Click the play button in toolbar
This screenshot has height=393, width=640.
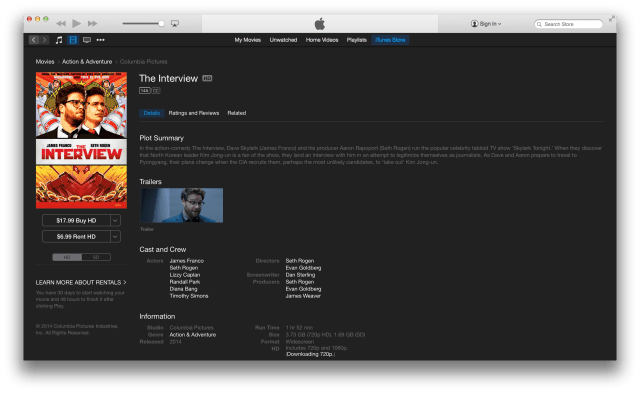[76, 23]
